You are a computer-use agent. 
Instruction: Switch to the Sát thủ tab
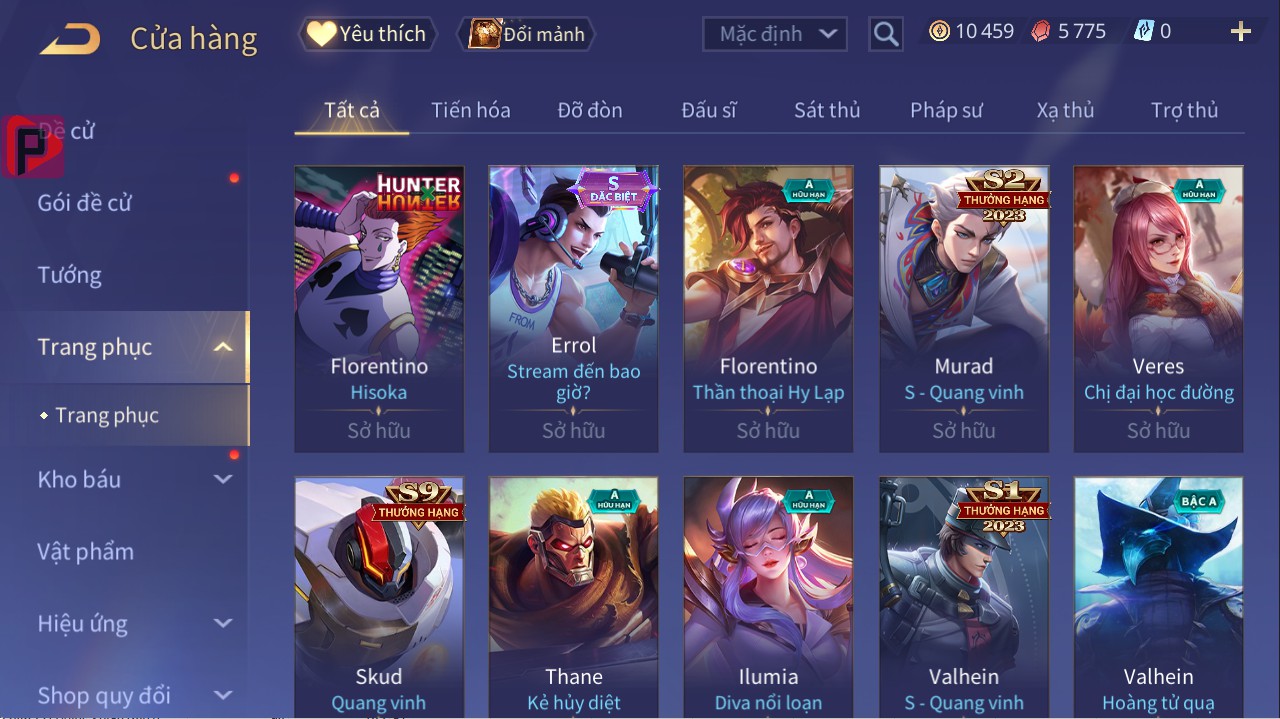pos(827,110)
